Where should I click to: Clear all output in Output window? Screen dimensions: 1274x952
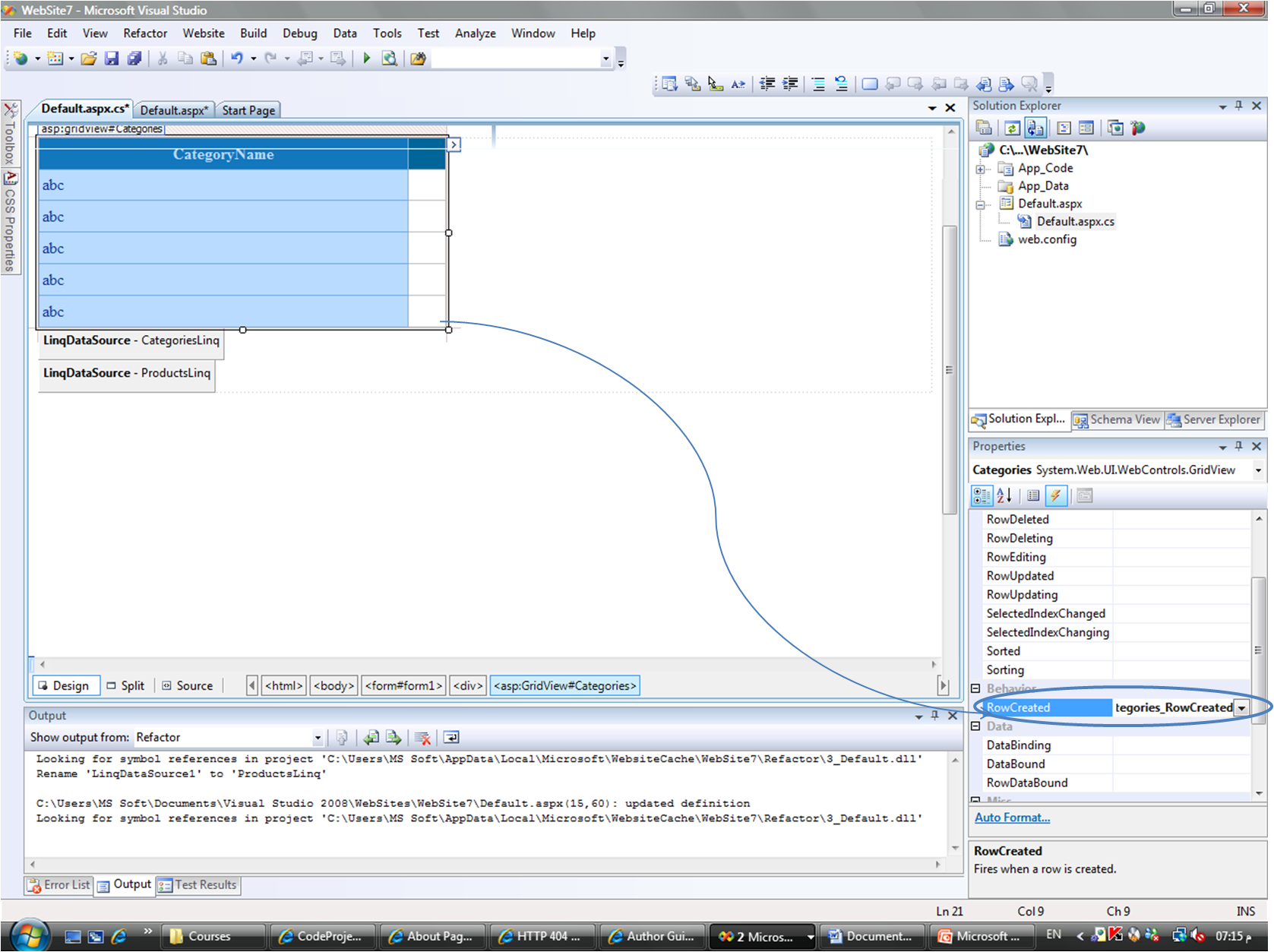point(423,737)
